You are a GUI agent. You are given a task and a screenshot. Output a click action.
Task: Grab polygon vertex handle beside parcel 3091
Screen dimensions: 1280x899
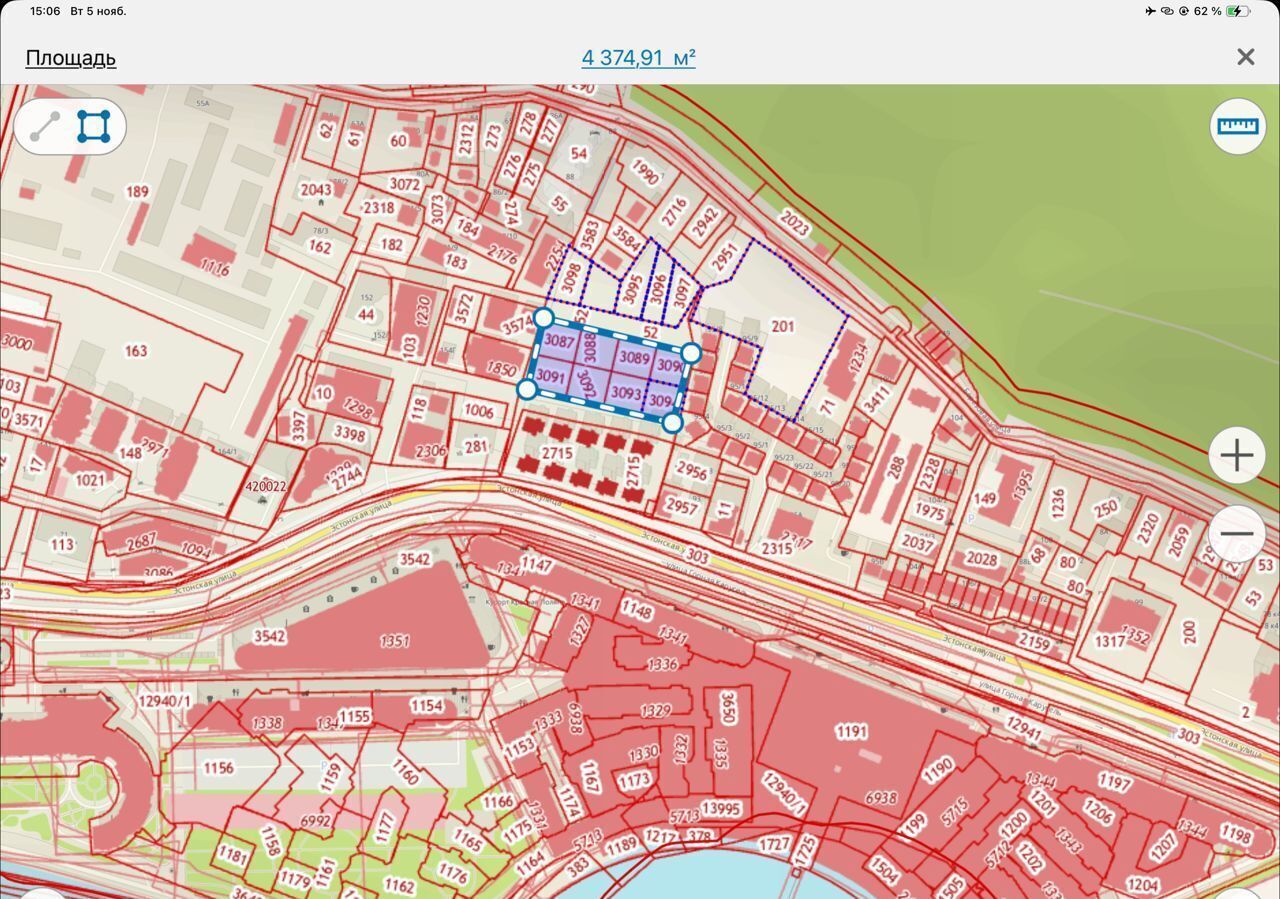[527, 389]
